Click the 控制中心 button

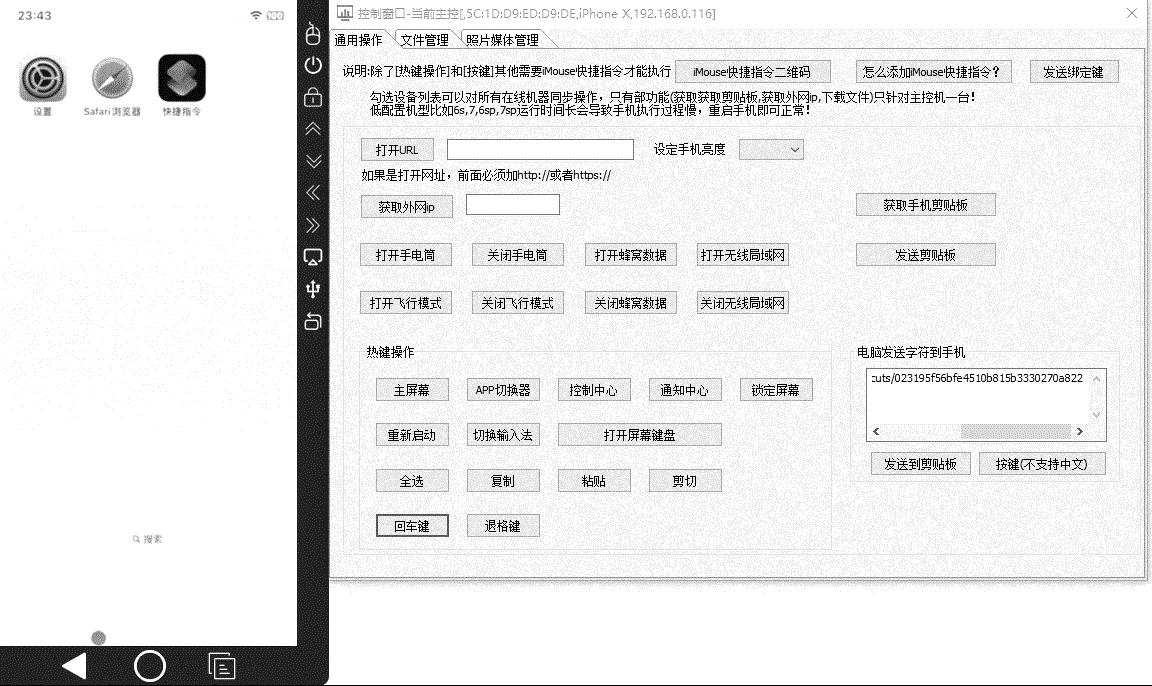[x=594, y=390]
